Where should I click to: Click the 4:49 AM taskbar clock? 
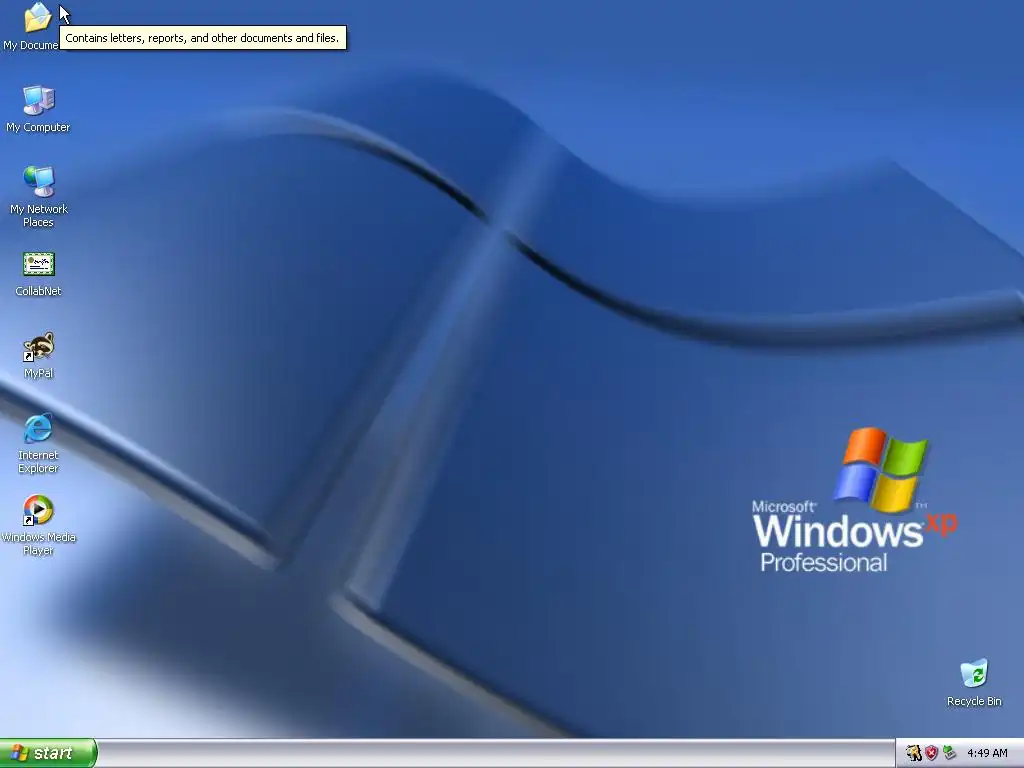click(987, 753)
